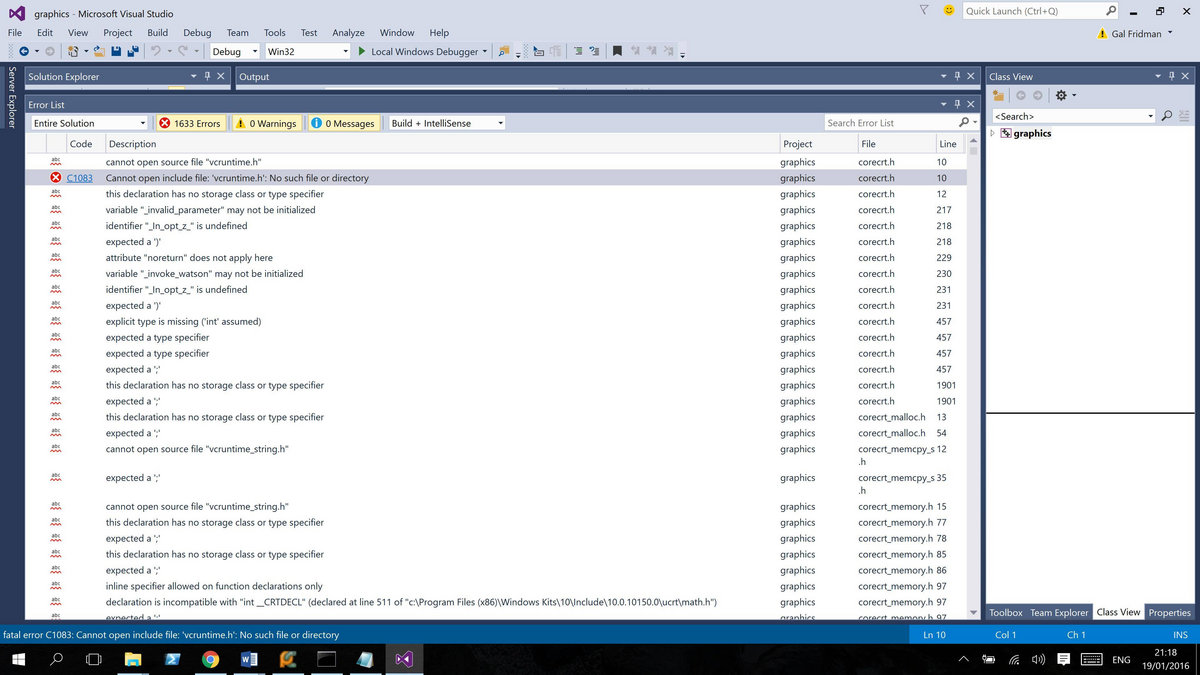Toggle the 0 Warnings filter

pos(266,123)
